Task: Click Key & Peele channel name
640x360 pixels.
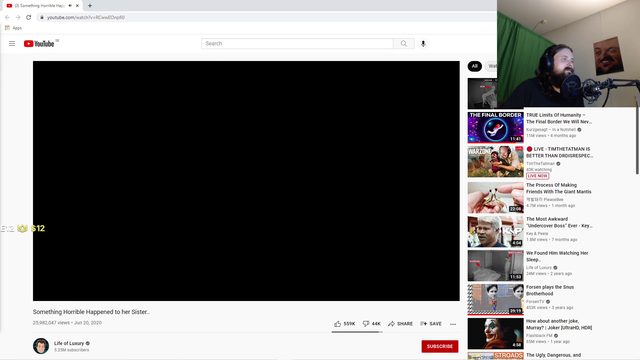Action: click(537, 233)
